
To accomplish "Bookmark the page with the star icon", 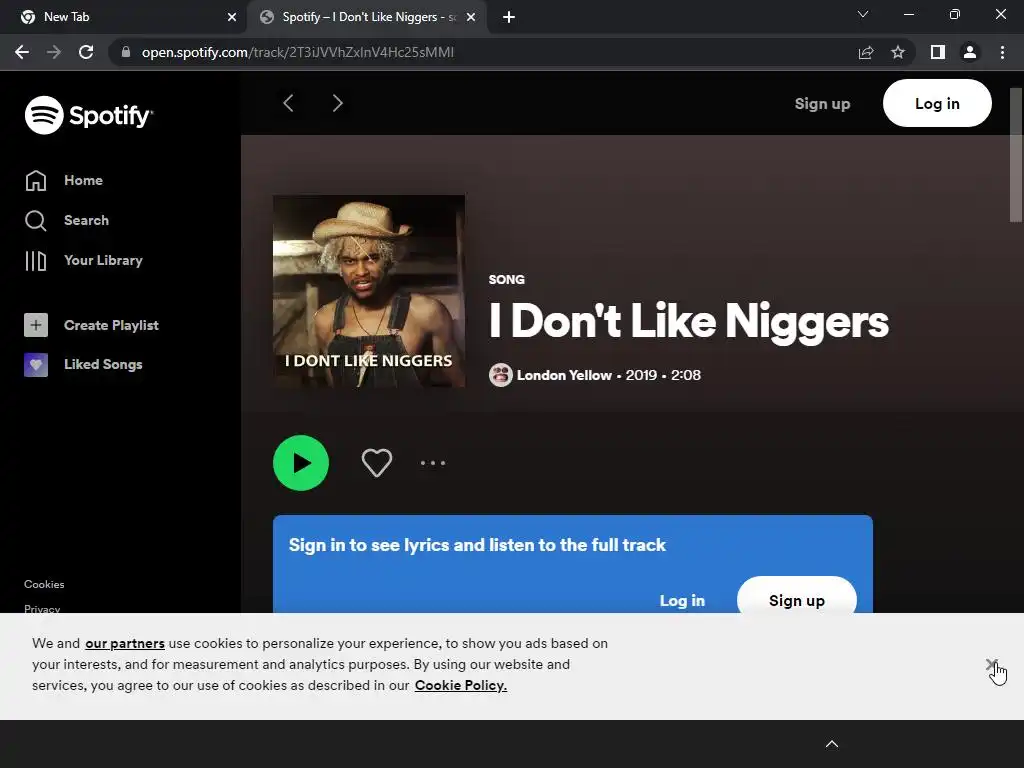I will point(898,52).
